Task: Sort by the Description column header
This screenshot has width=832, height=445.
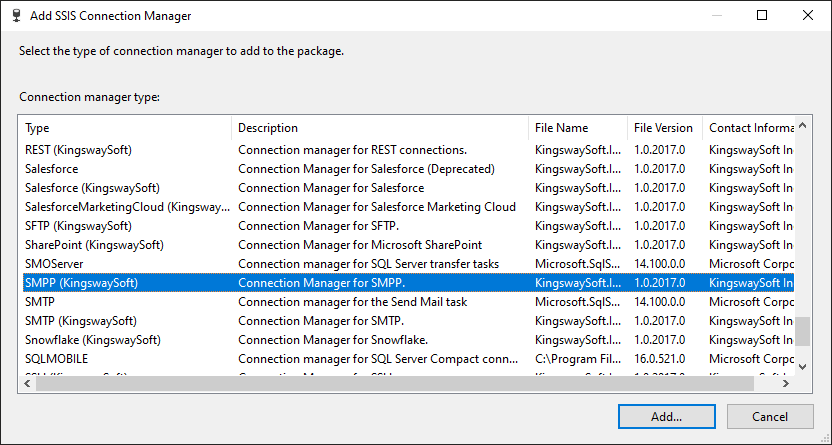Action: (x=380, y=128)
